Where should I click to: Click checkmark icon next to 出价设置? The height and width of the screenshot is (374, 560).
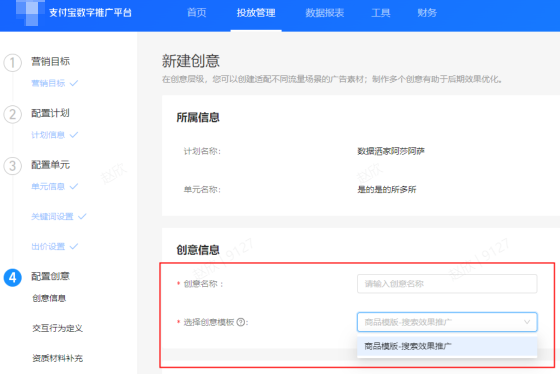(74, 246)
